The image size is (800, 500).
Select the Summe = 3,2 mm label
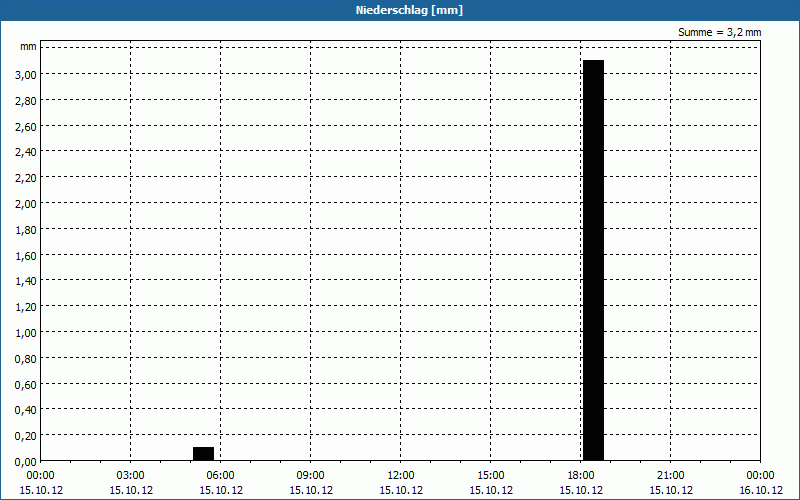point(719,32)
